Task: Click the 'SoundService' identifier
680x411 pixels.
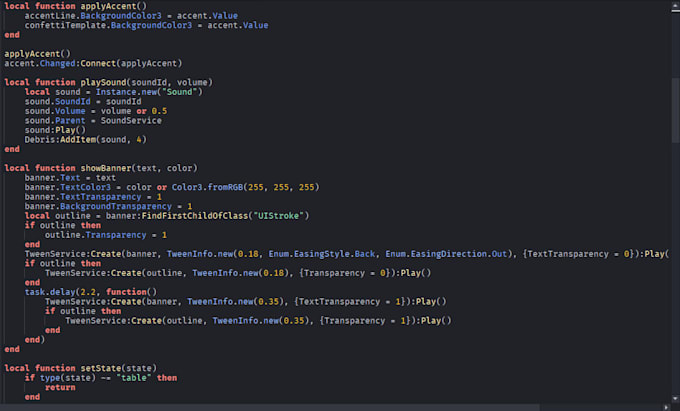Action: tap(131, 121)
